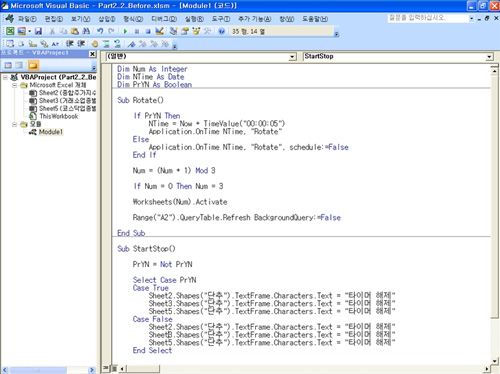Open Find with the binoculars icon

point(86,31)
